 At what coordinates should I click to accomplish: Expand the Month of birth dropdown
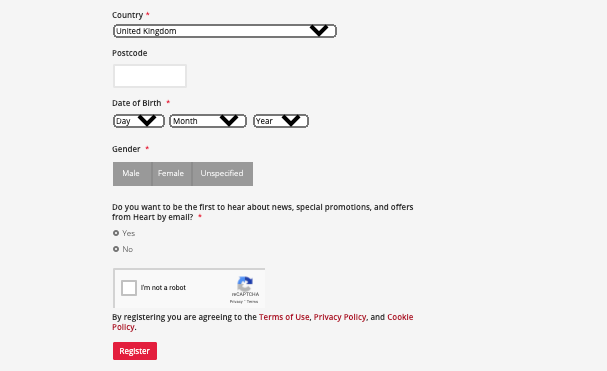pyautogui.click(x=208, y=121)
